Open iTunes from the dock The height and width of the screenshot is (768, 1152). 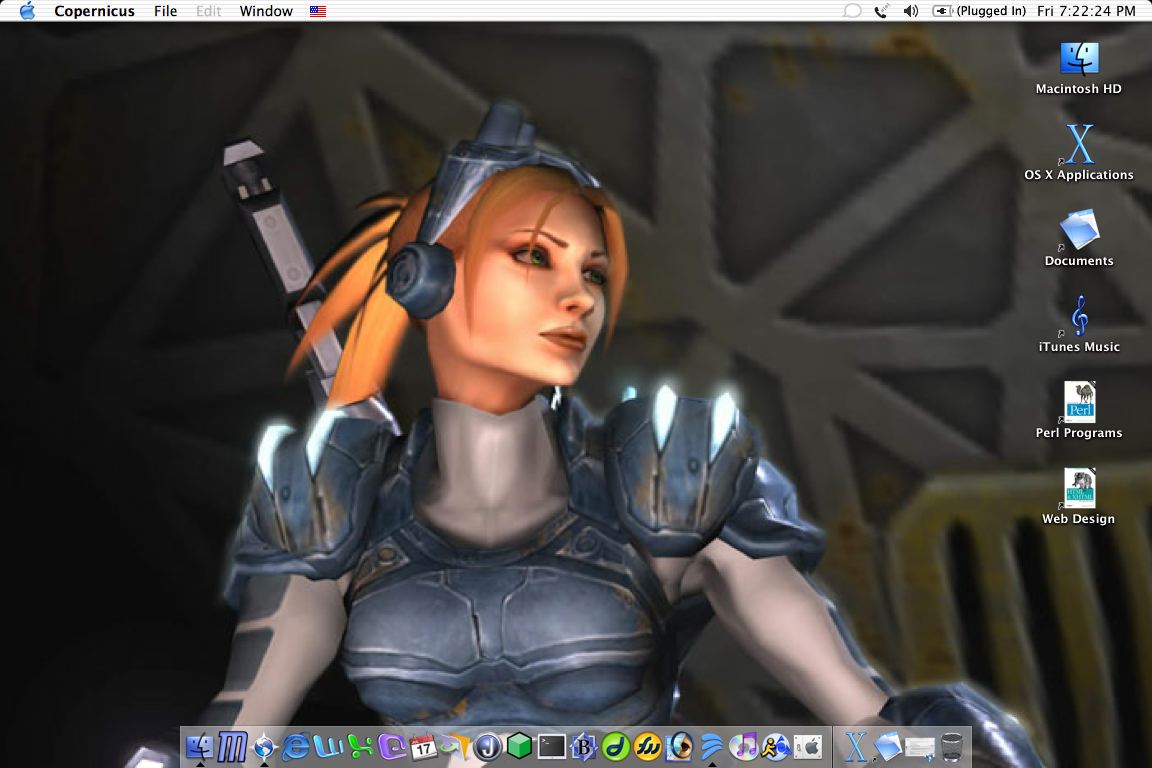[744, 747]
